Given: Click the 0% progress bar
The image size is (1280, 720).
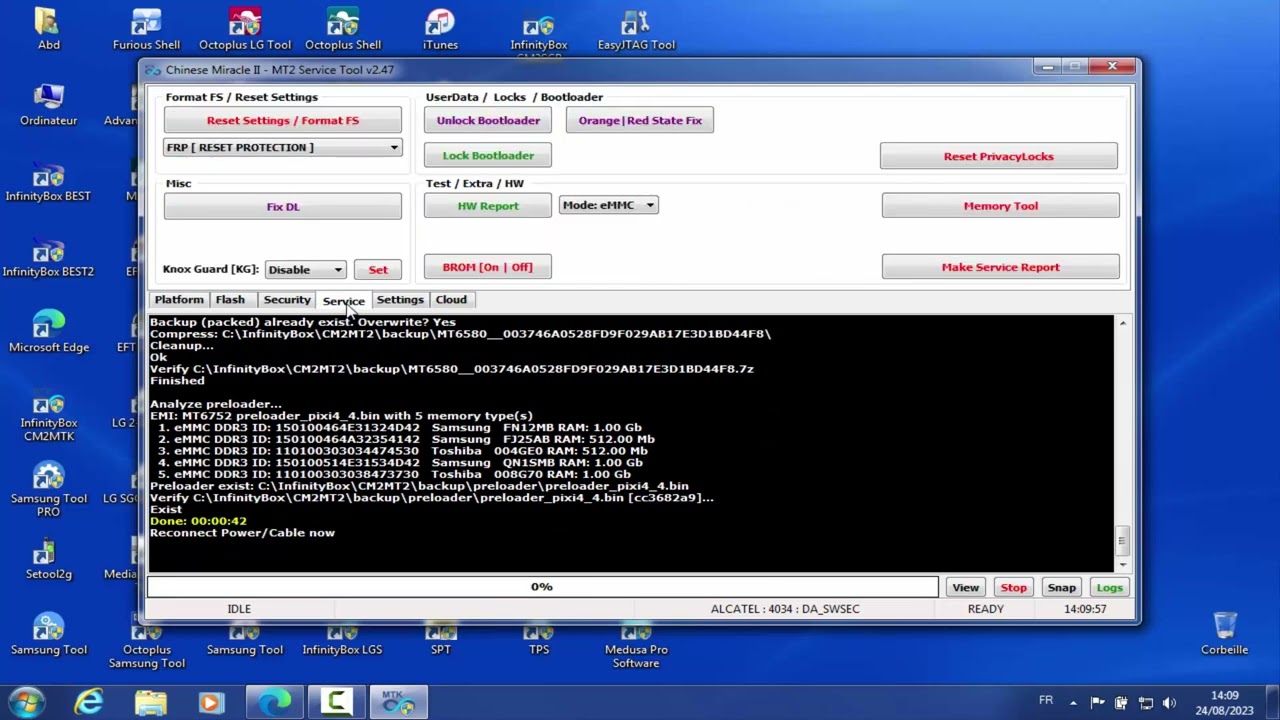Looking at the screenshot, I should coord(542,587).
